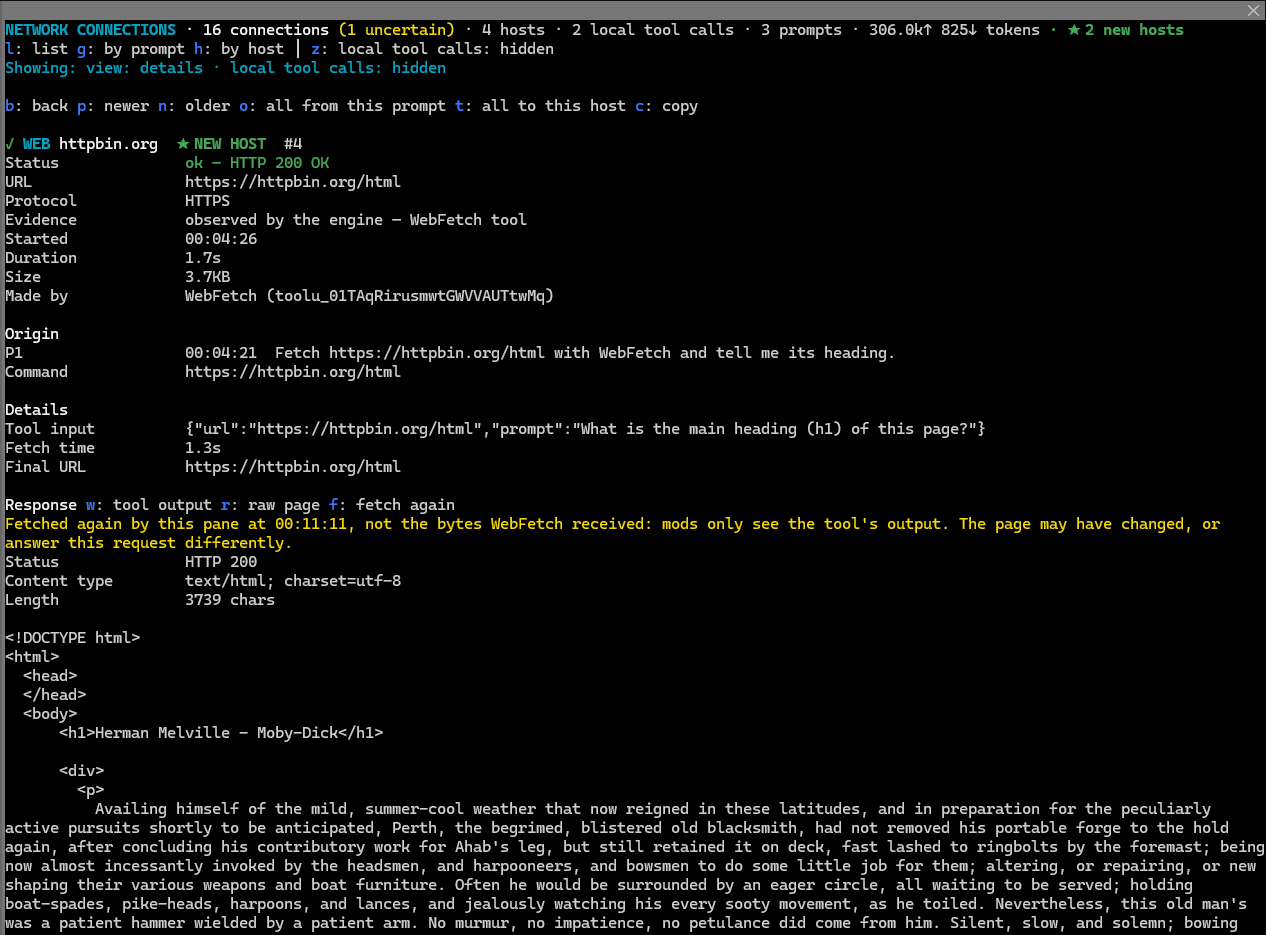This screenshot has width=1266, height=935.
Task: Click the 'l: list' view shortcut
Action: click(x=36, y=48)
